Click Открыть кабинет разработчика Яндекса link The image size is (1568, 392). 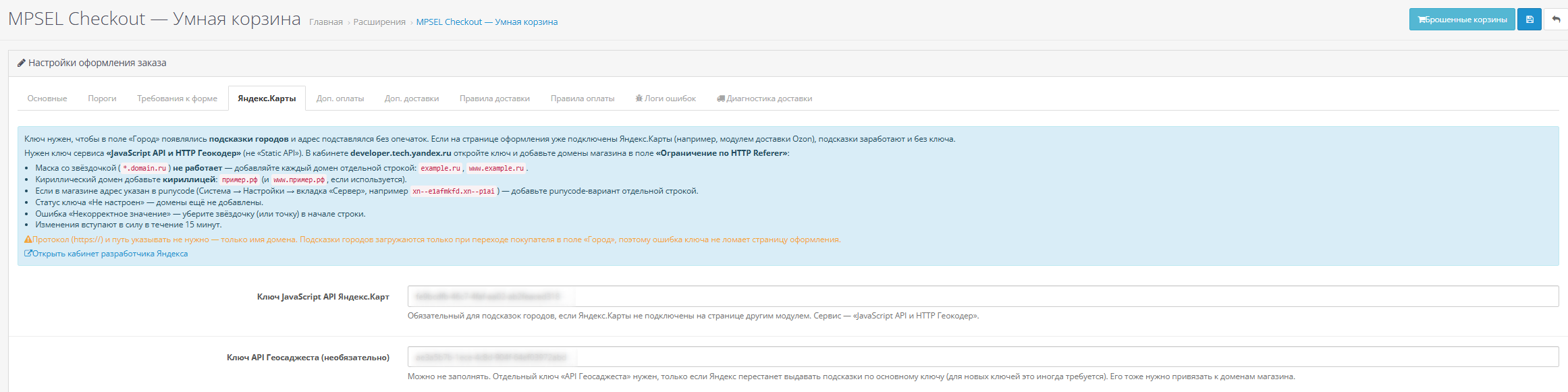coord(106,254)
